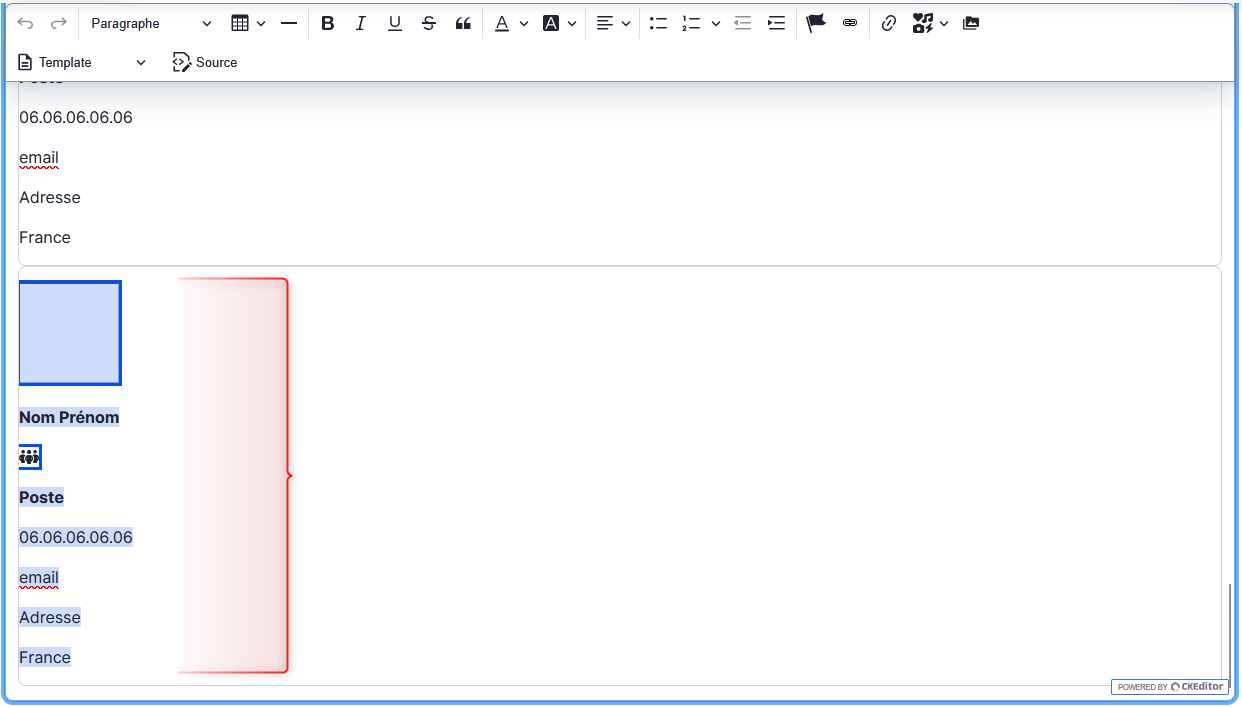Open the image gallery icon
This screenshot has width=1242, height=707.
pyautogui.click(x=971, y=23)
